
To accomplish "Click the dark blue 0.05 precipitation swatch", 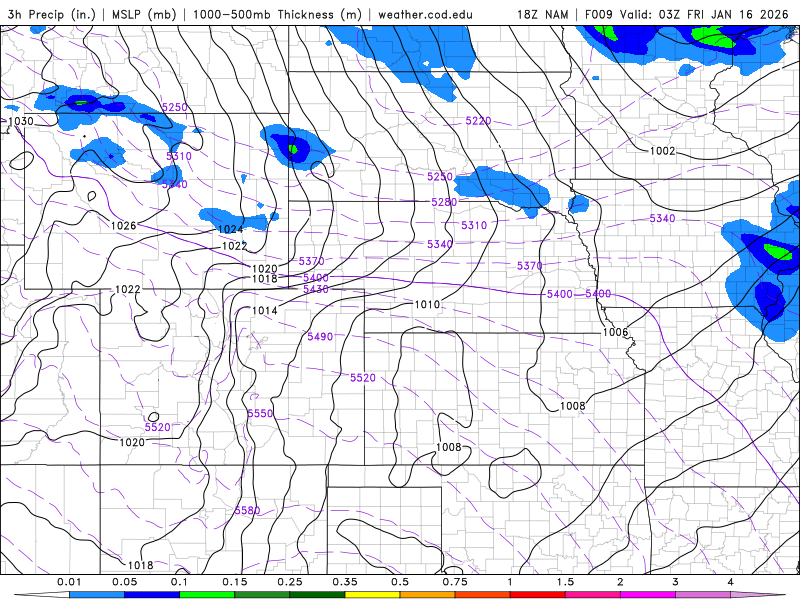I will click(x=152, y=595).
